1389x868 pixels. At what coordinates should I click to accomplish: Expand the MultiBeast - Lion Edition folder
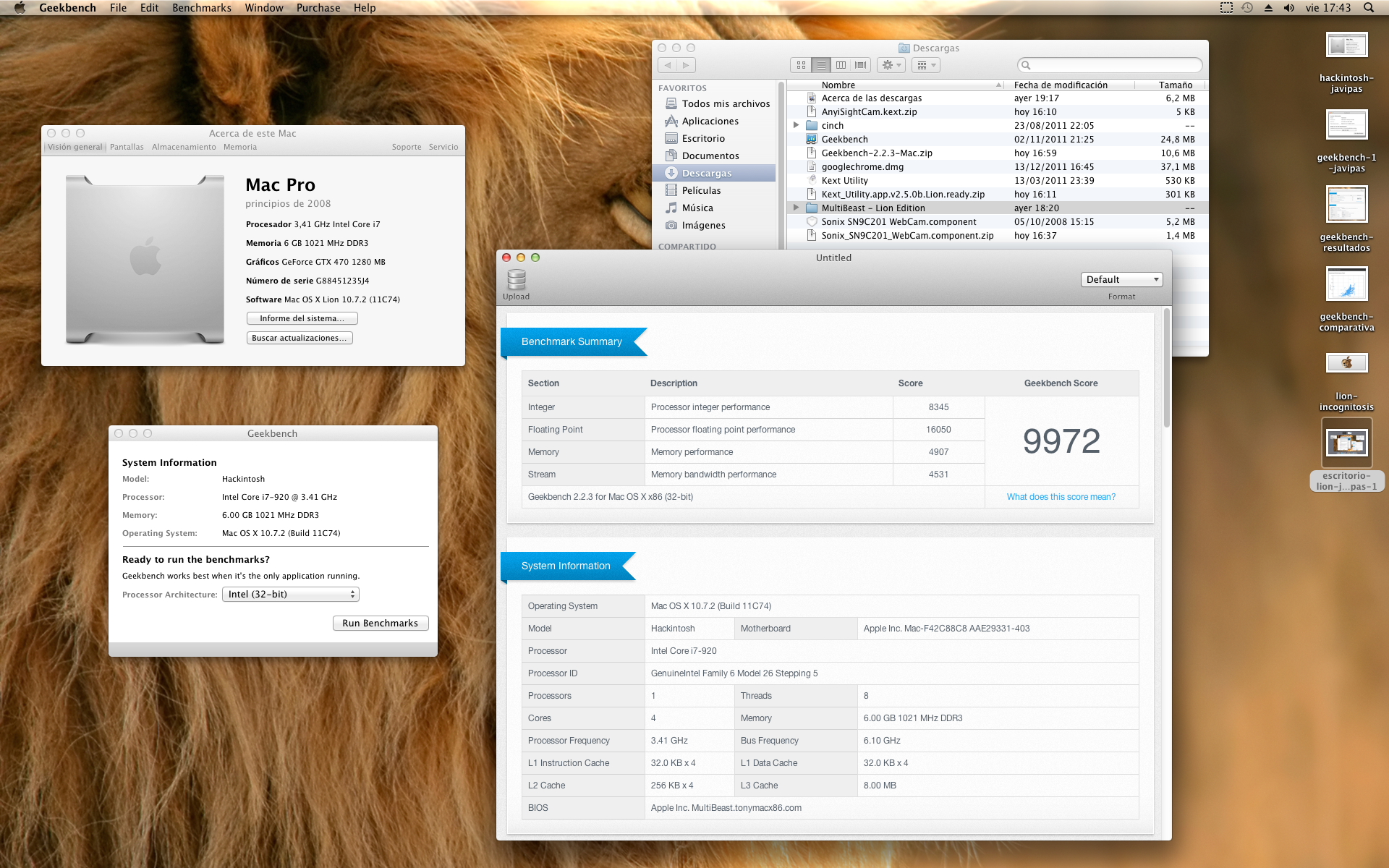796,208
